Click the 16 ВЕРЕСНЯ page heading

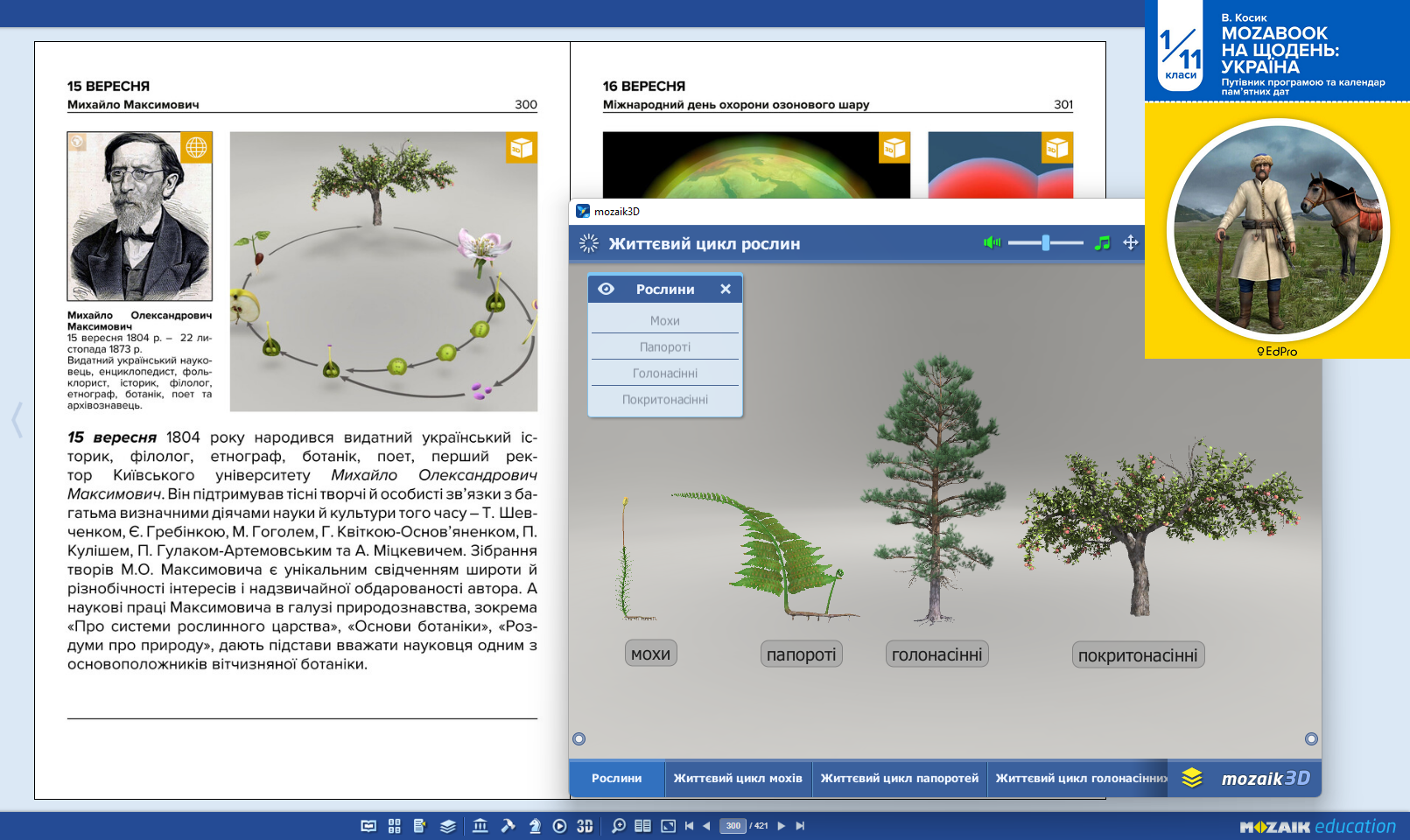point(644,86)
